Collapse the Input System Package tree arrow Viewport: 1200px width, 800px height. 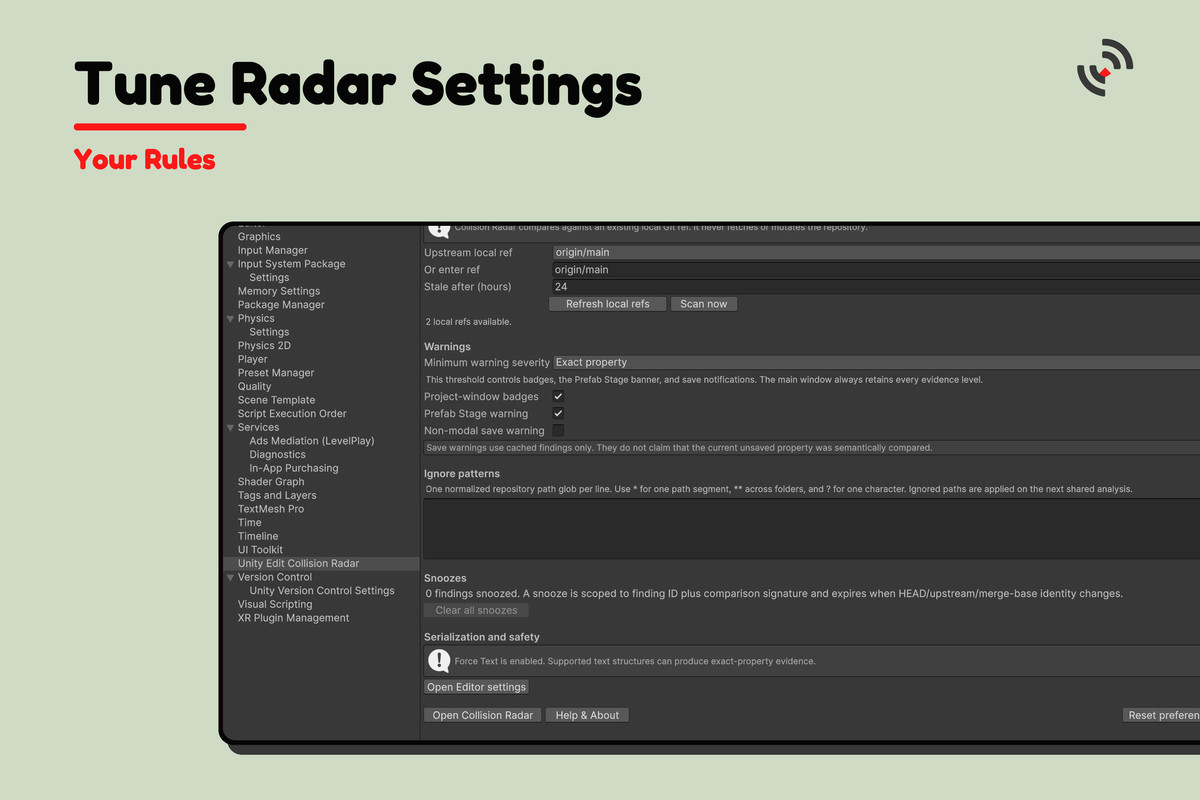[230, 264]
